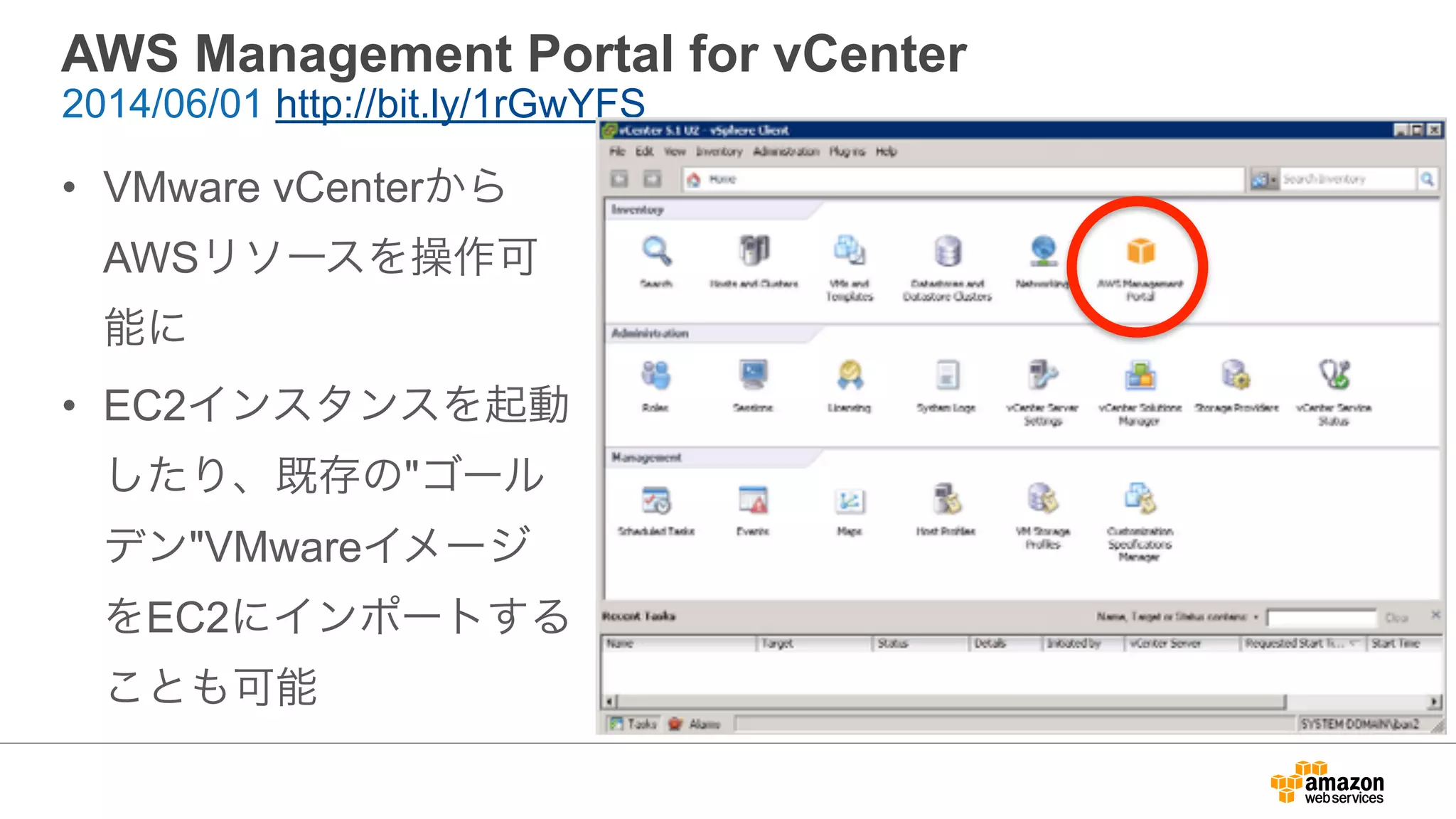
Task: Open the Edit menu
Action: 644,151
